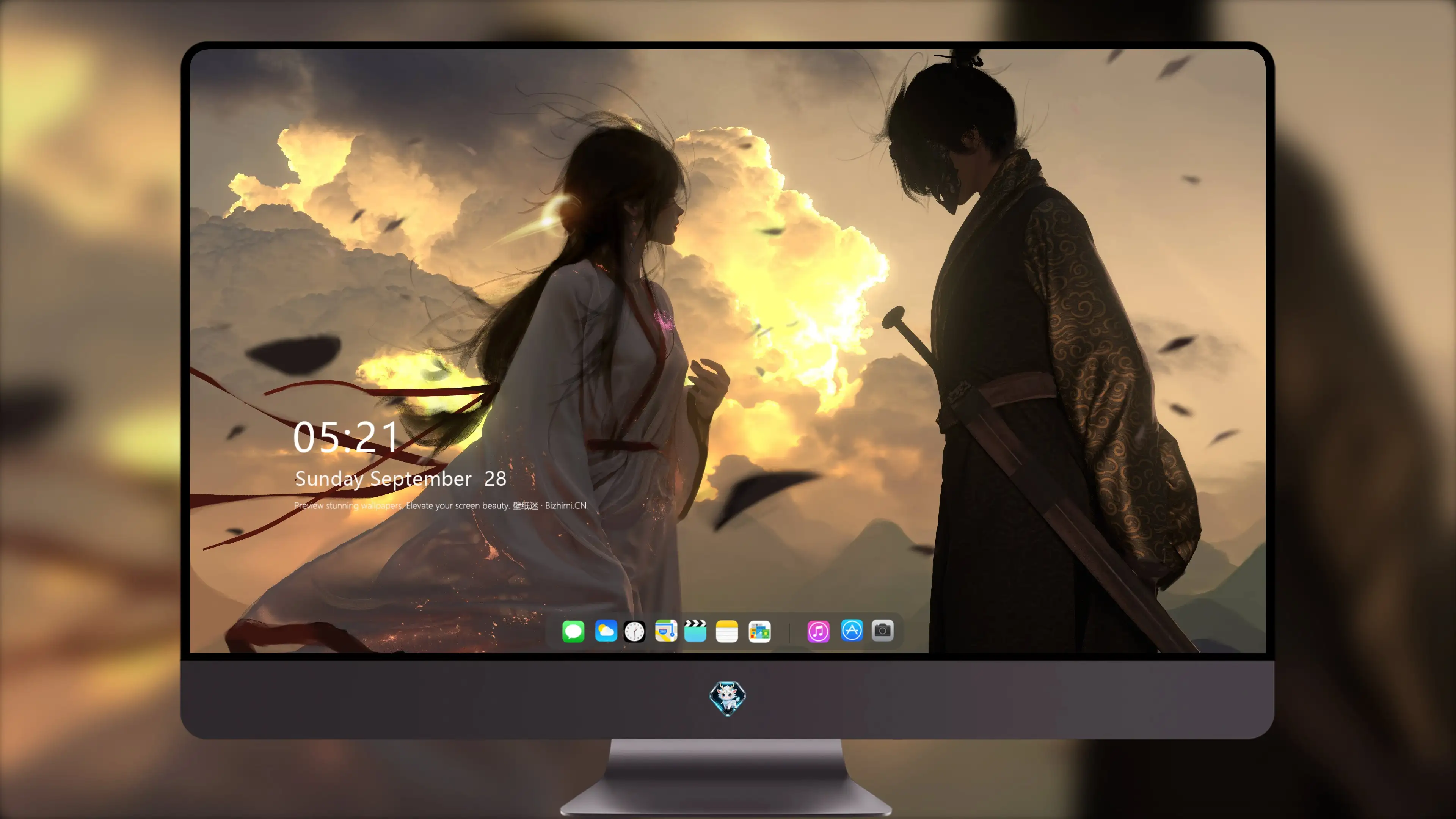Screen dimensions: 1456x819
Task: Open the Maps app in the dock
Action: coord(666,631)
